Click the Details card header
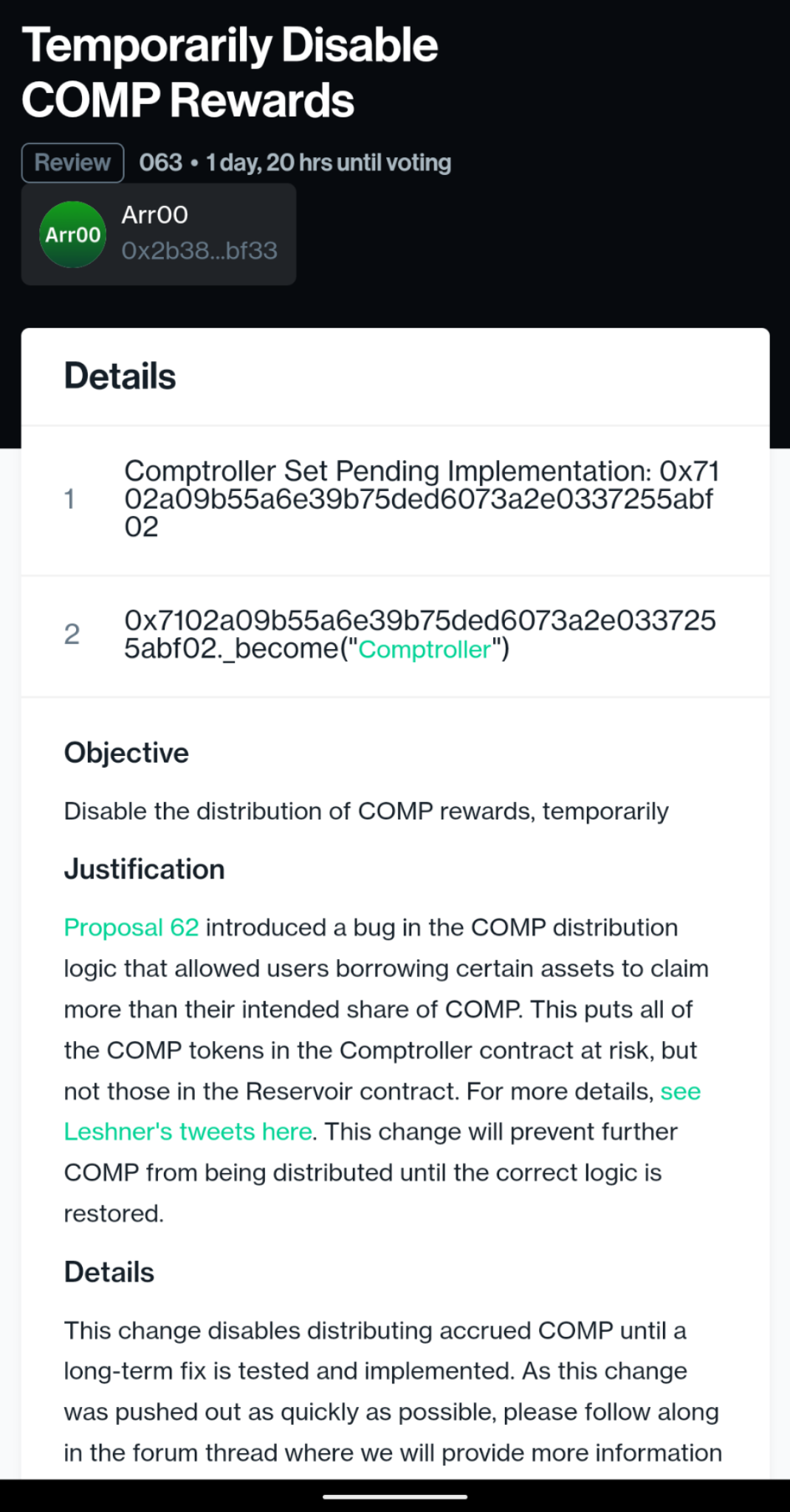Viewport: 790px width, 1512px height. 395,377
